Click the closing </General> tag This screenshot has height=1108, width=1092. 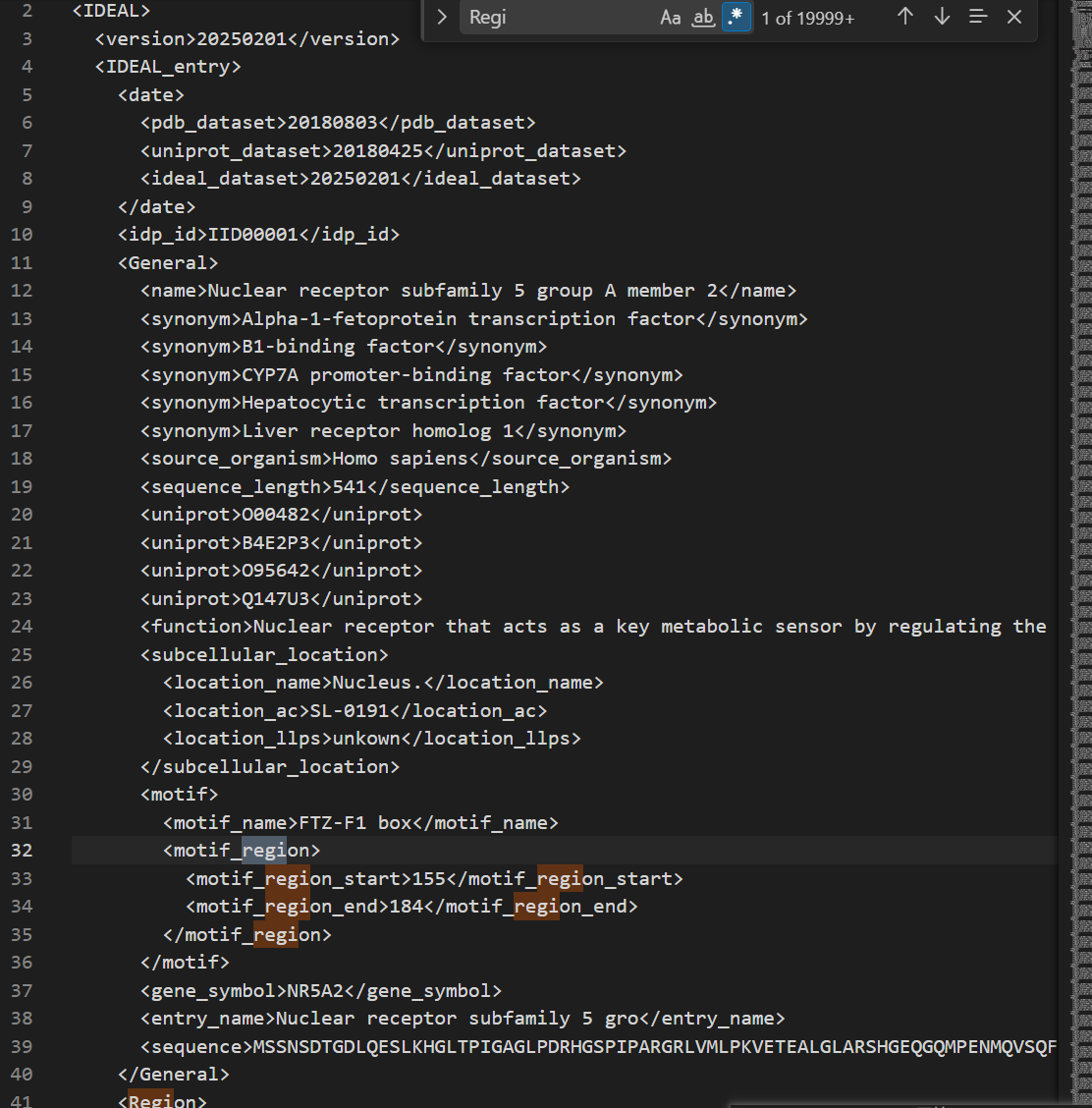(x=174, y=1074)
